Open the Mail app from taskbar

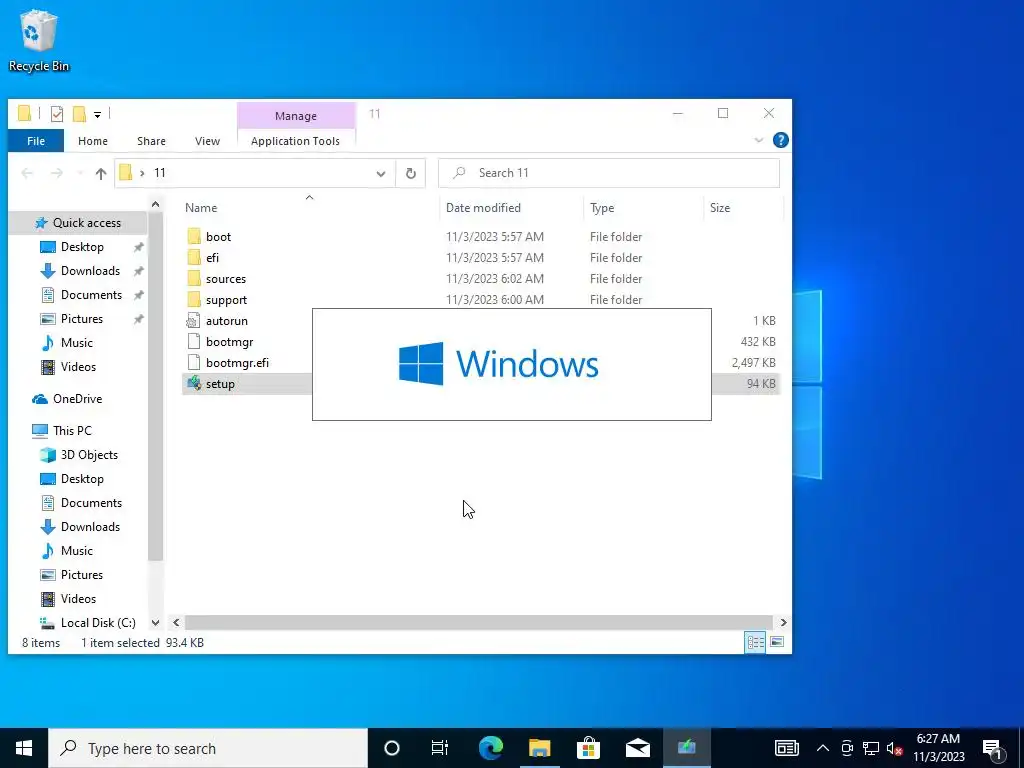(x=637, y=748)
